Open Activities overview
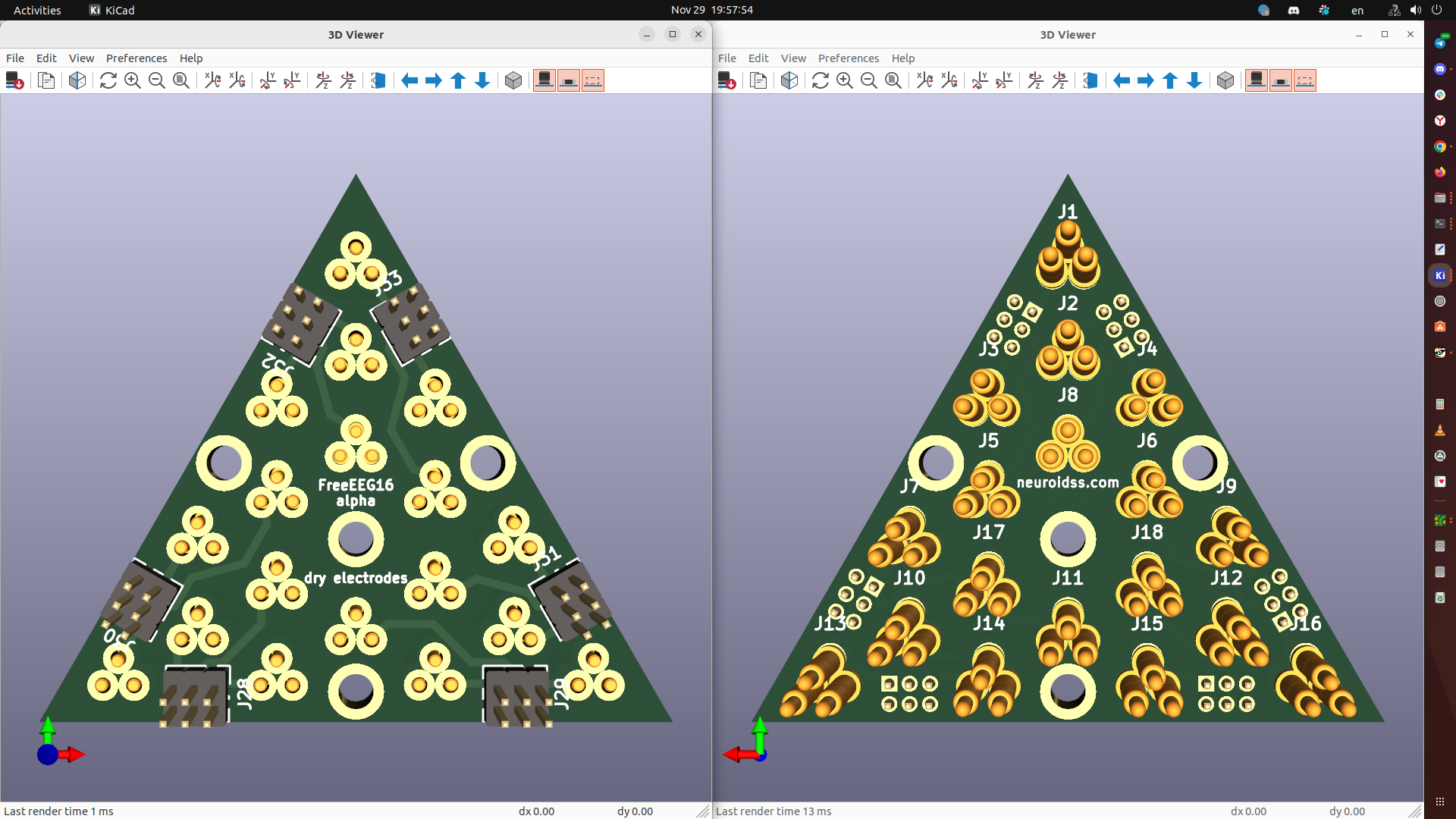1456x819 pixels. (x=37, y=10)
